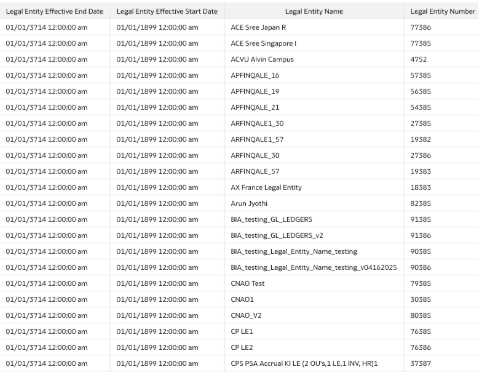Click the CNAO_V2 entity name
The image size is (478, 372).
click(246, 315)
